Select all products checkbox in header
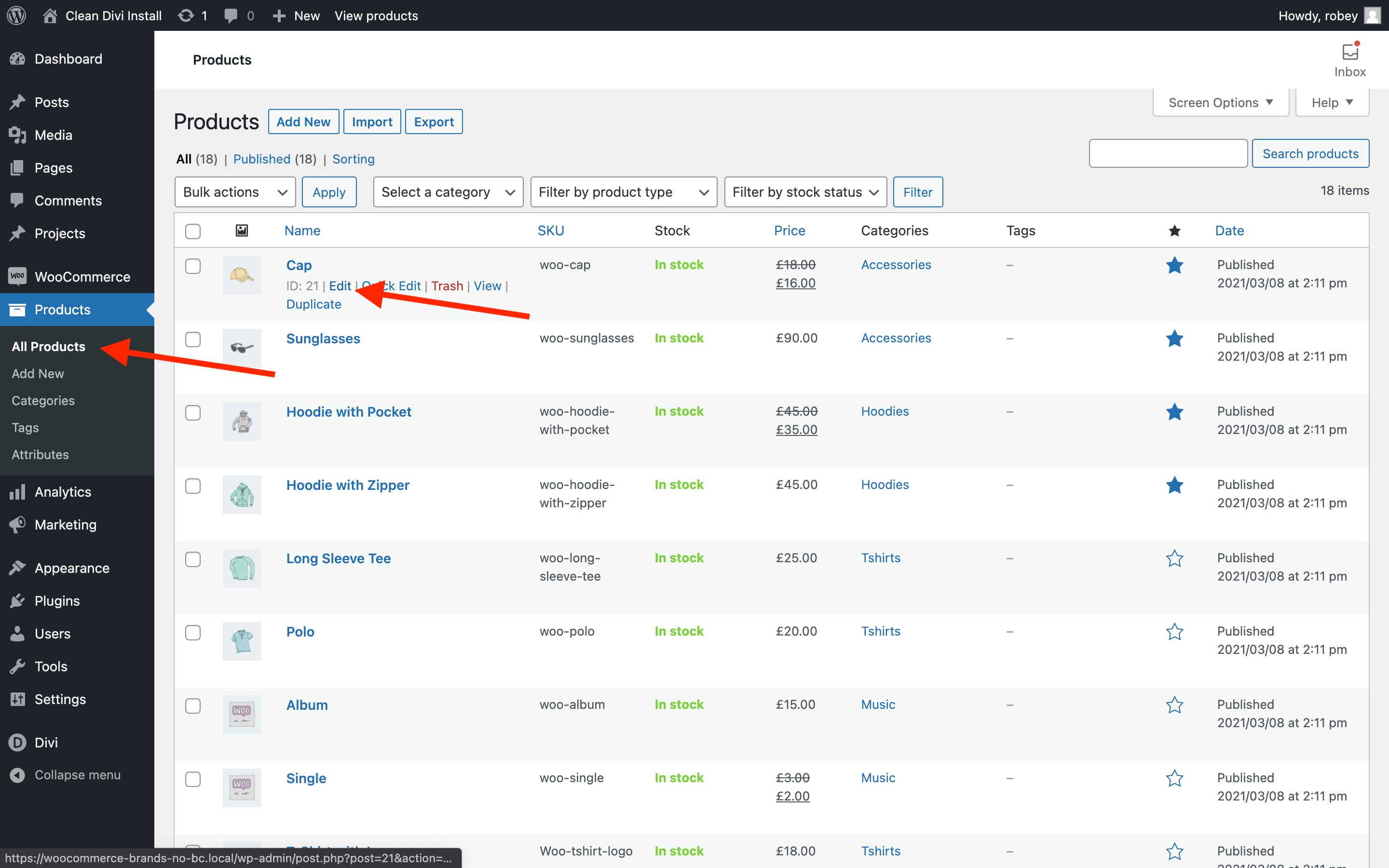 coord(193,231)
